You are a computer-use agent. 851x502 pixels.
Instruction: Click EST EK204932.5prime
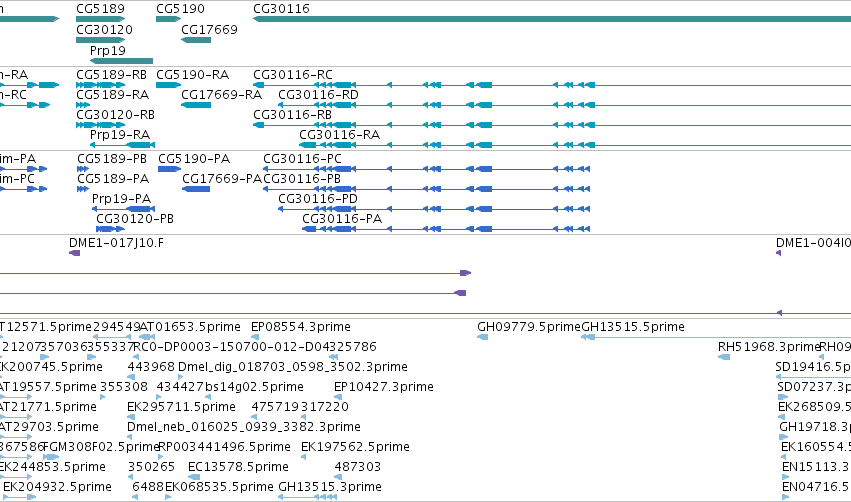pos(20,497)
